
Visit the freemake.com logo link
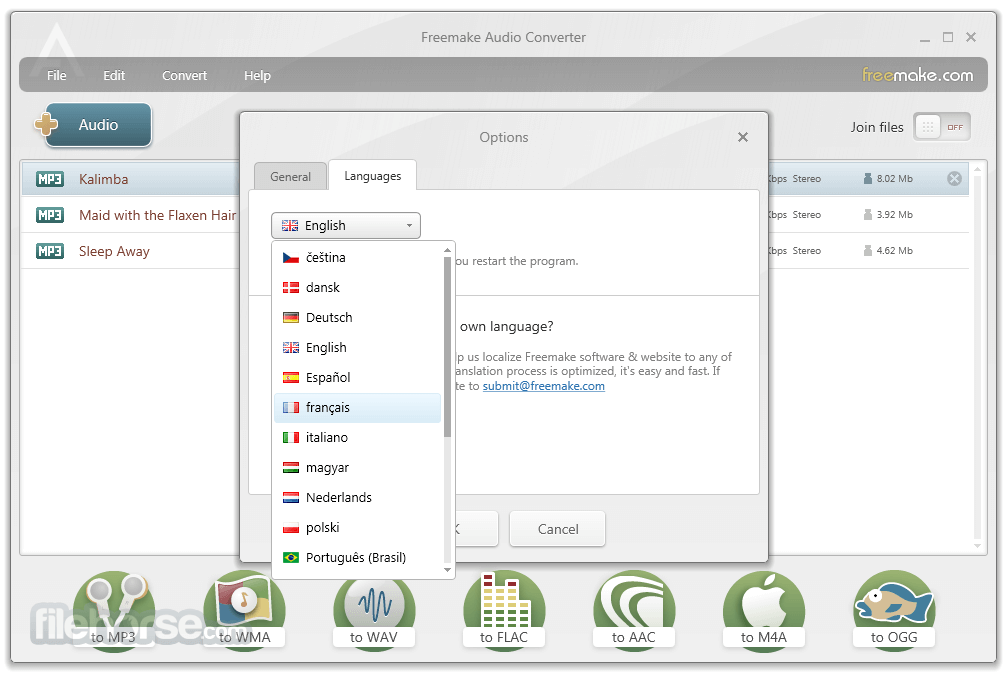[x=917, y=75]
